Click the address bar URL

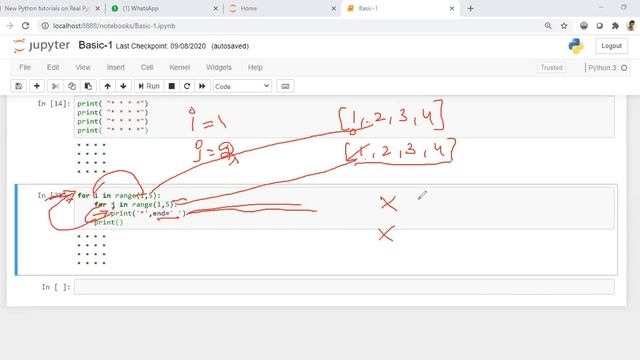point(114,26)
